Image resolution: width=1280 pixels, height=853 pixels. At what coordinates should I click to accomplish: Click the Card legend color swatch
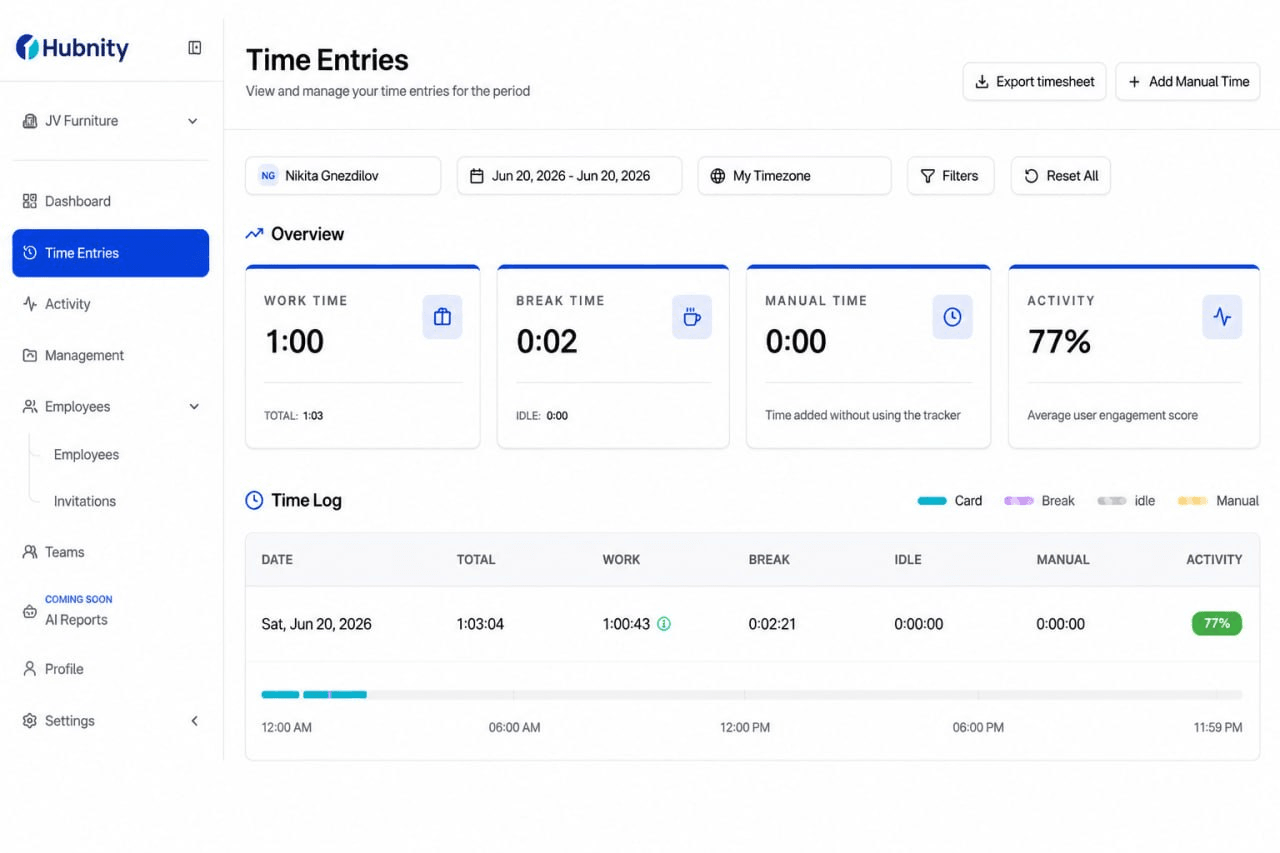(x=932, y=501)
